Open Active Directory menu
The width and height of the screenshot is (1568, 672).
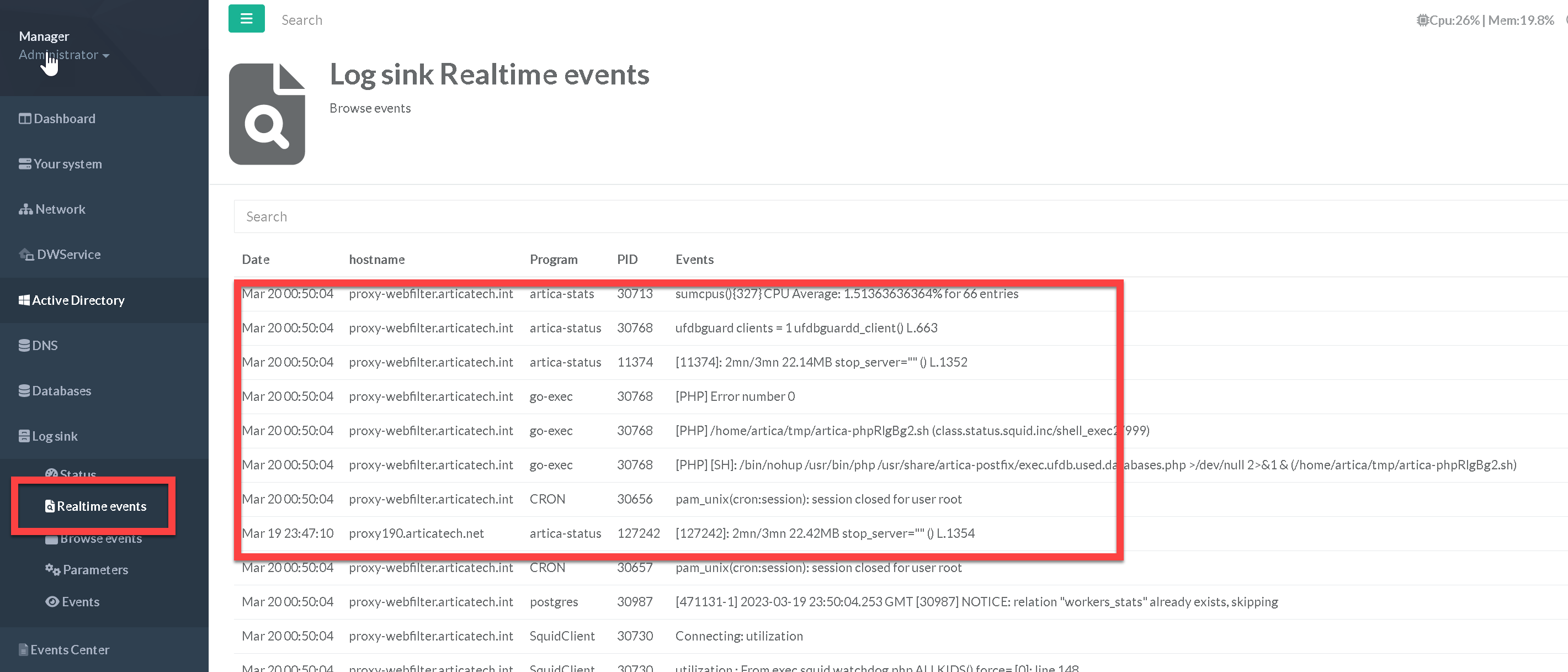click(x=77, y=300)
